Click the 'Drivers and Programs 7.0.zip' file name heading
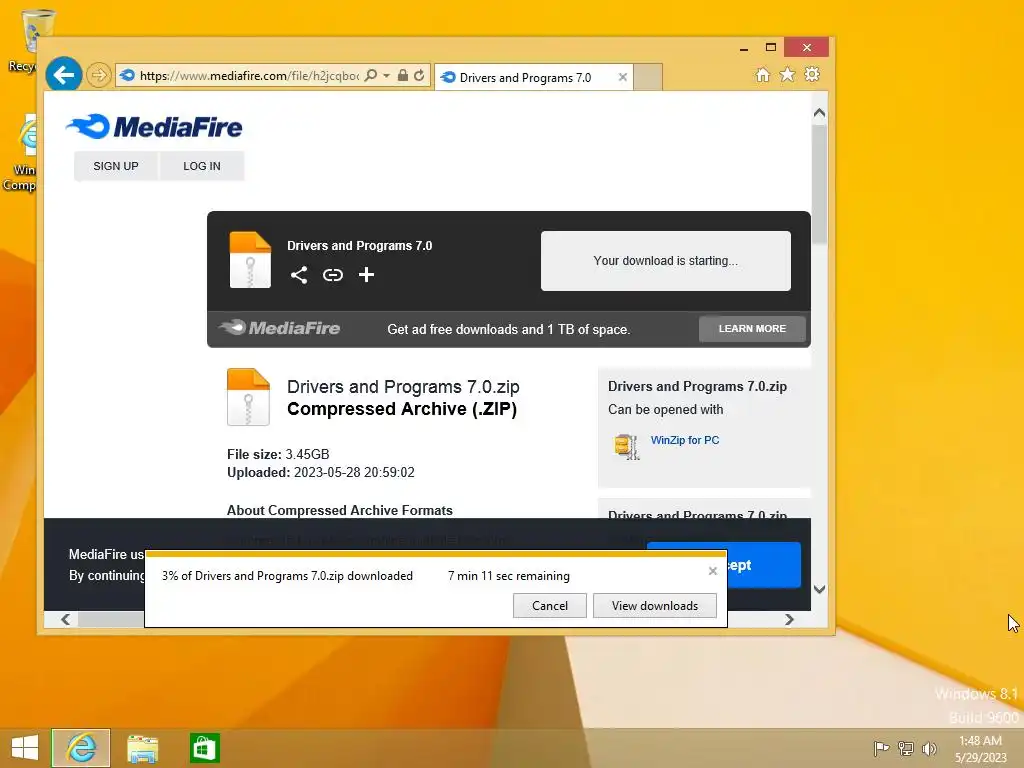Viewport: 1024px width, 768px height. click(403, 387)
